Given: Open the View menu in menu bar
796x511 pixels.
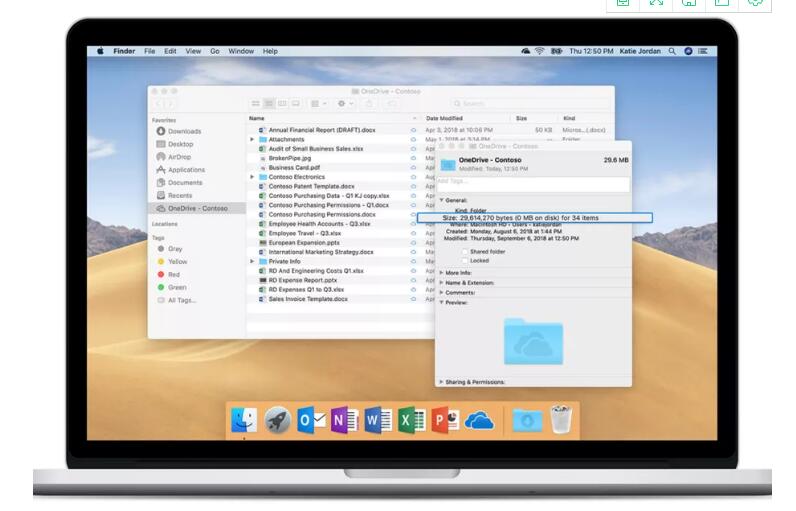Looking at the screenshot, I should [x=193, y=51].
